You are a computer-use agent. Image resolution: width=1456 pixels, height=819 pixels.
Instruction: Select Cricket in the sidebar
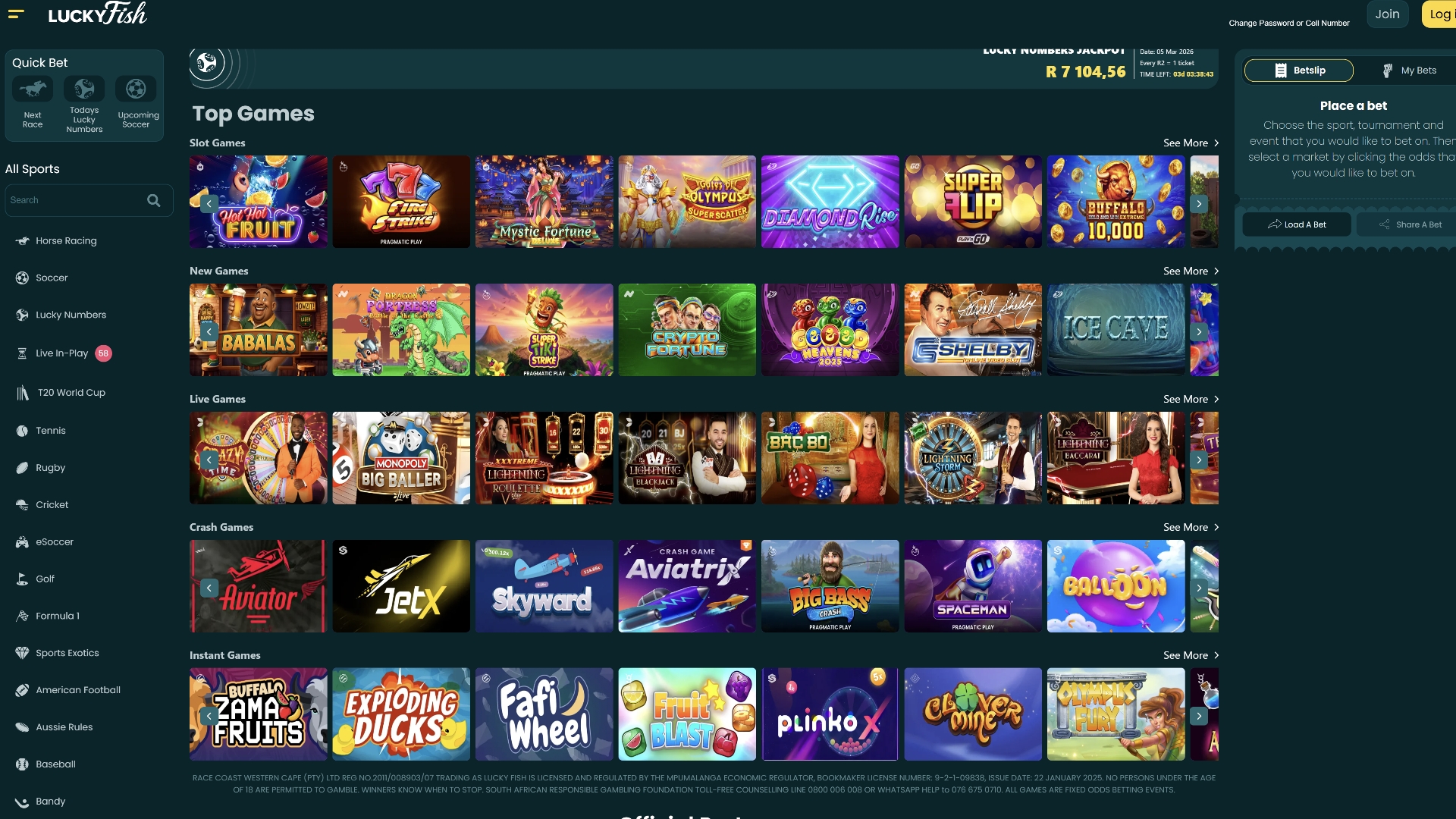click(x=52, y=504)
